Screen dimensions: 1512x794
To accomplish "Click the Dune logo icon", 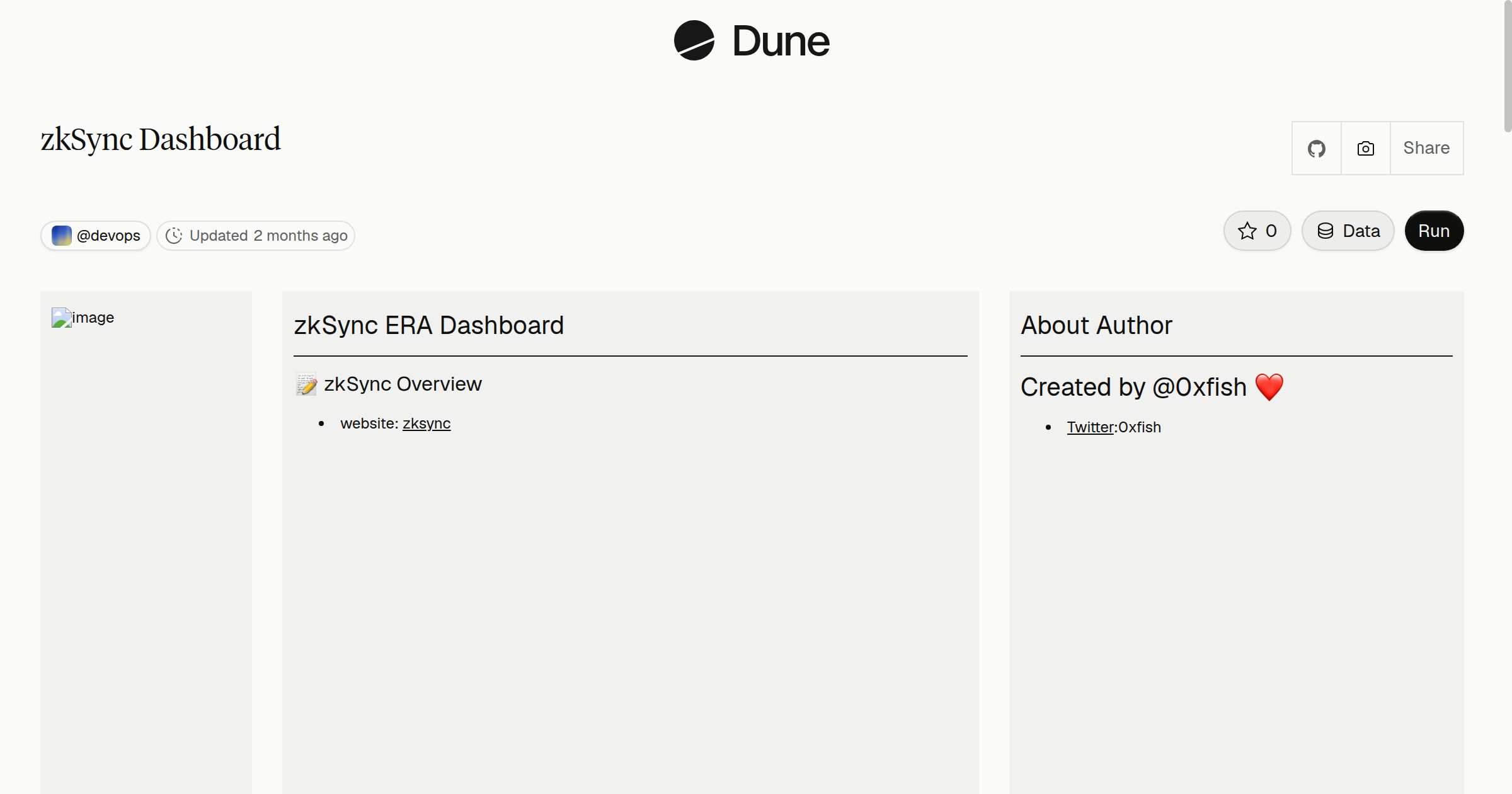I will point(694,40).
